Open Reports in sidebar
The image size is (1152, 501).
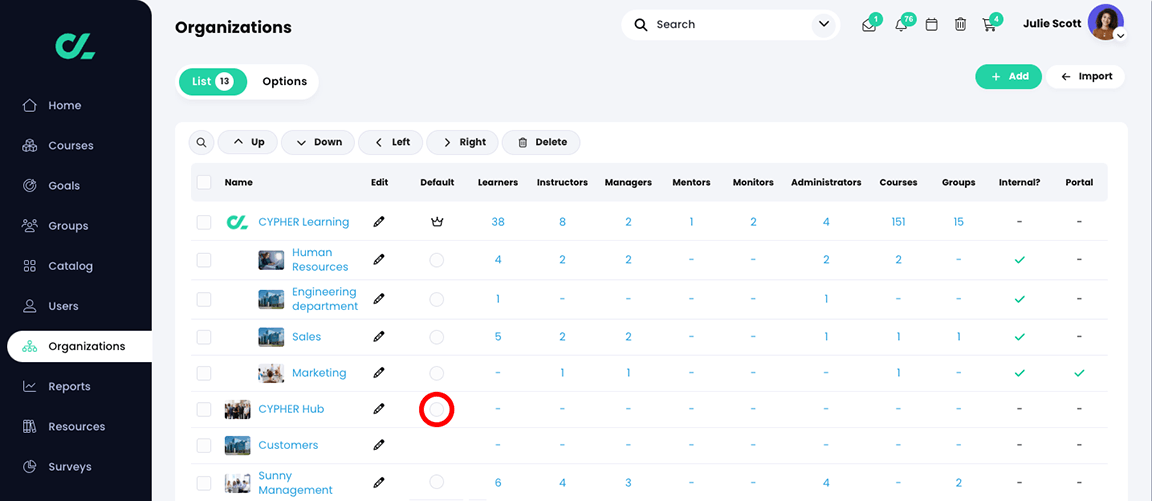69,386
